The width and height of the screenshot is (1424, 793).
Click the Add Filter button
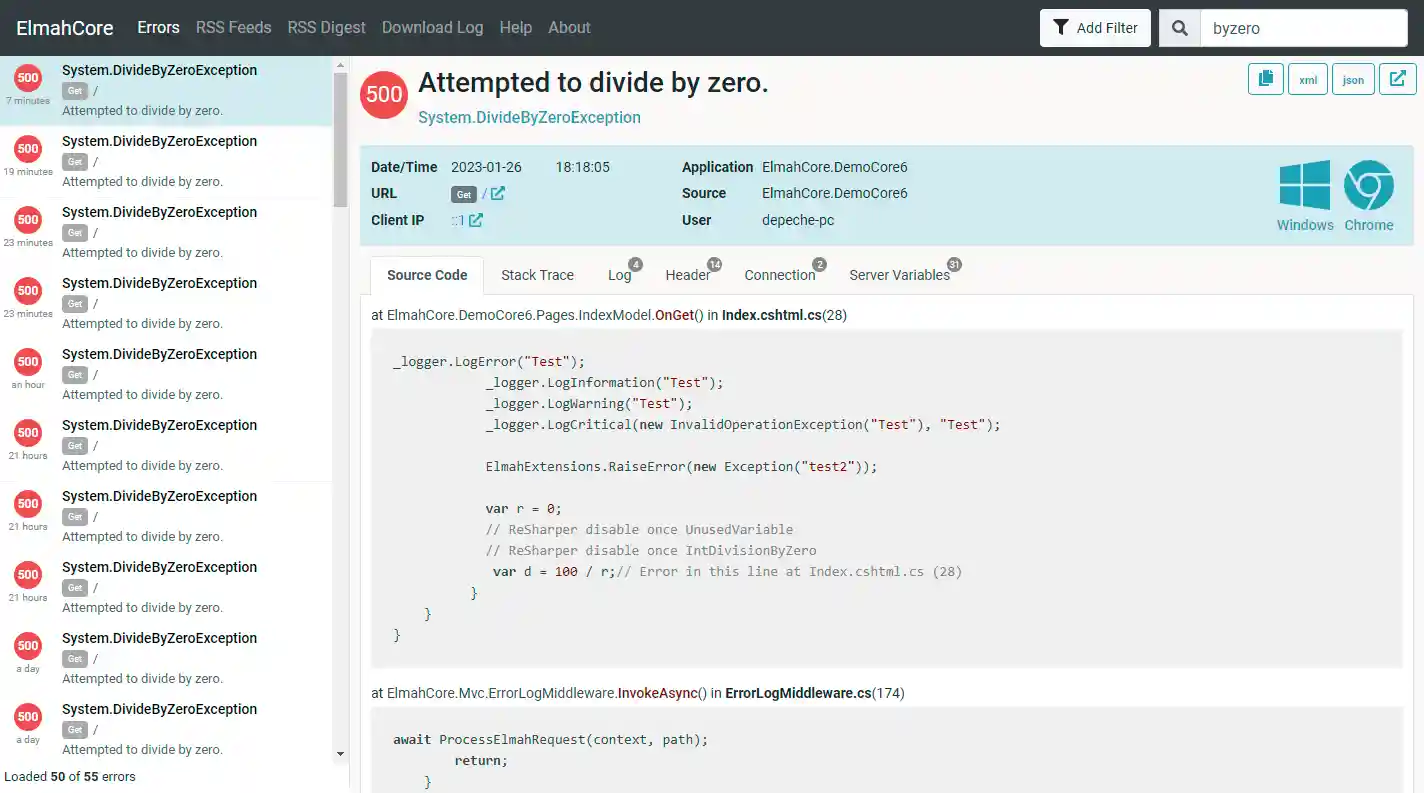point(1095,28)
